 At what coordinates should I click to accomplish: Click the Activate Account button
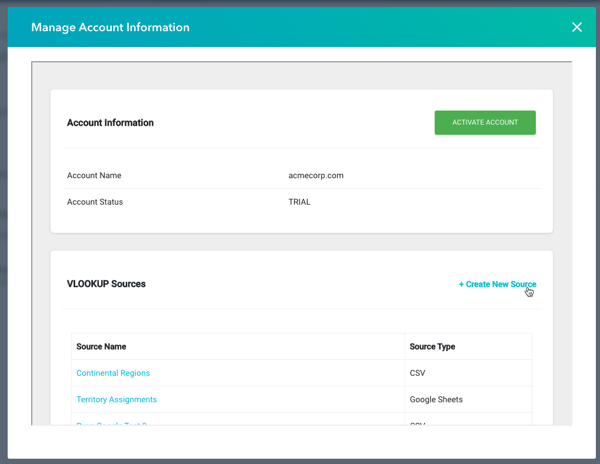coord(485,122)
